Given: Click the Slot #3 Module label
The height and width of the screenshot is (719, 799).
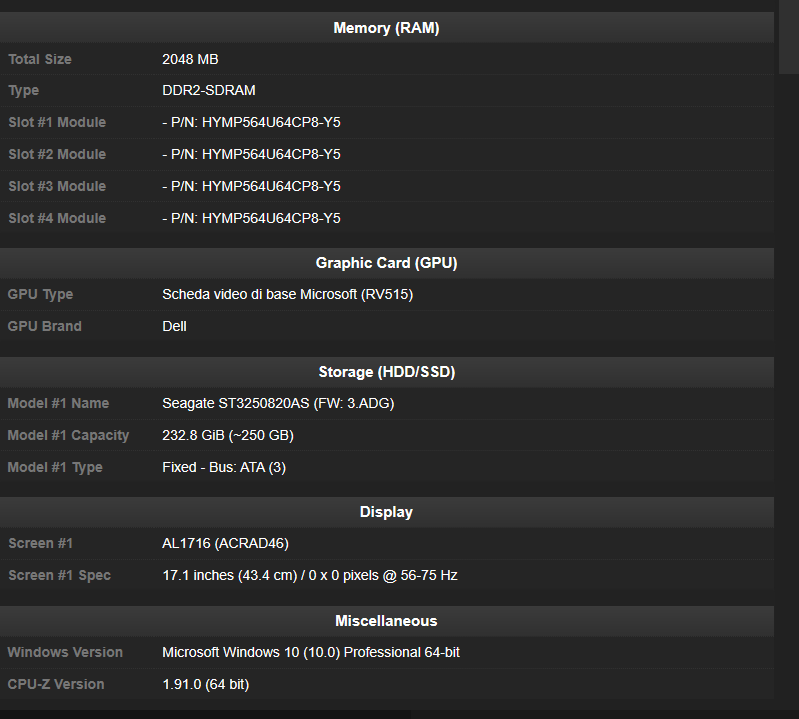Looking at the screenshot, I should point(57,186).
